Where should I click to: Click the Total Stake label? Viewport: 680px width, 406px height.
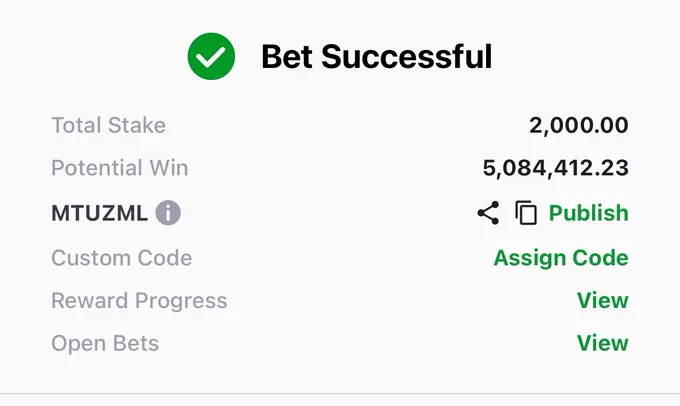point(108,125)
